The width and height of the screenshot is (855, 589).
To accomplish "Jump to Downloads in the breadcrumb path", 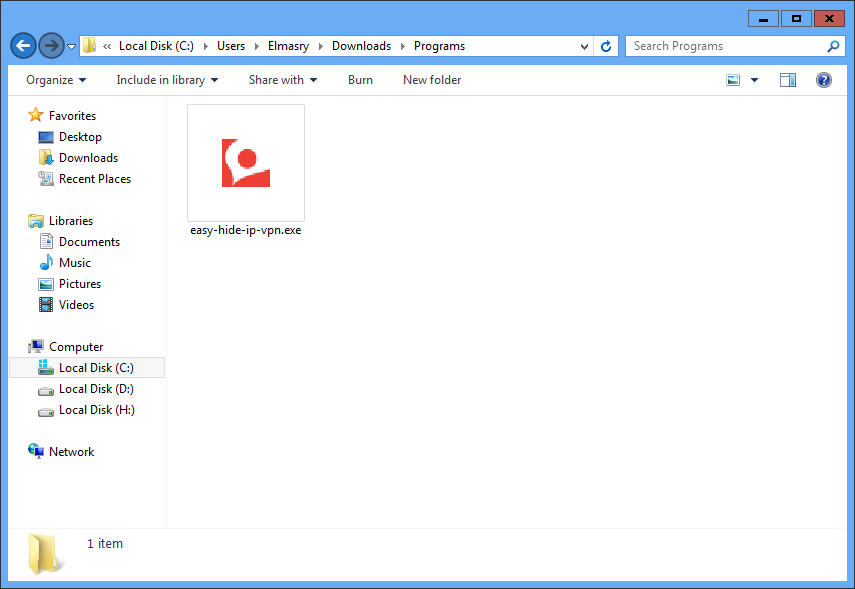I will (362, 46).
